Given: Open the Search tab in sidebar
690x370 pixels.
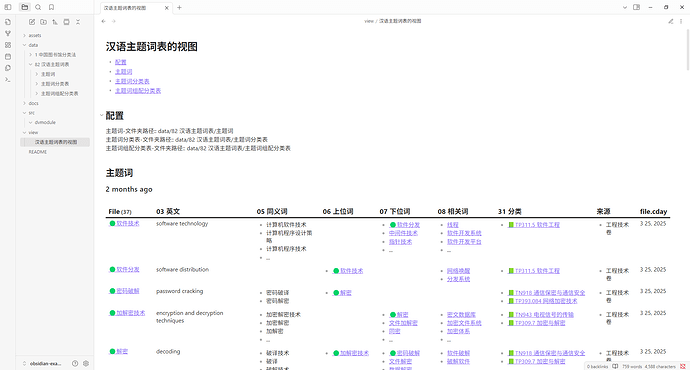Looking at the screenshot, I should (38, 7).
